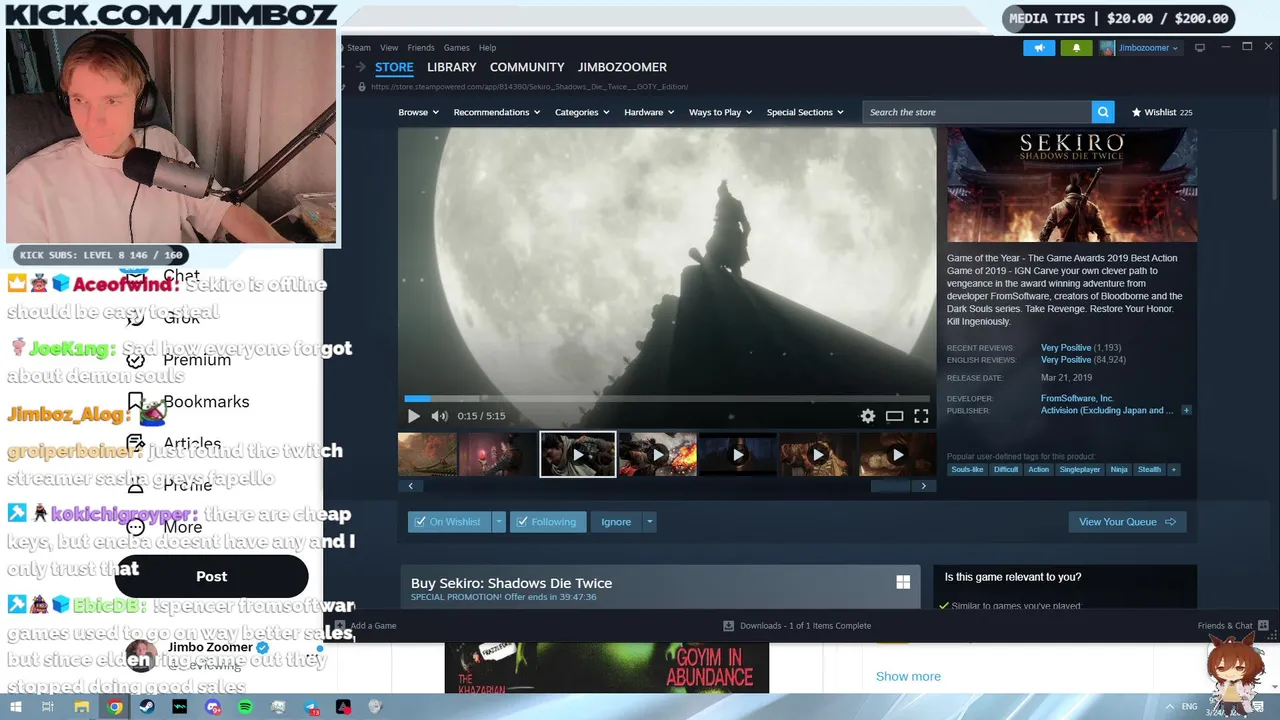1280x720 pixels.
Task: Click the Windows platform icon in purchase box
Action: [x=903, y=582]
